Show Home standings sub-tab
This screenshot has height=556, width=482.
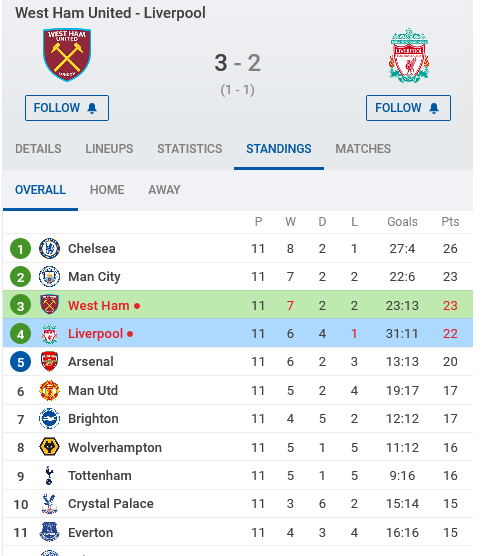(x=107, y=190)
